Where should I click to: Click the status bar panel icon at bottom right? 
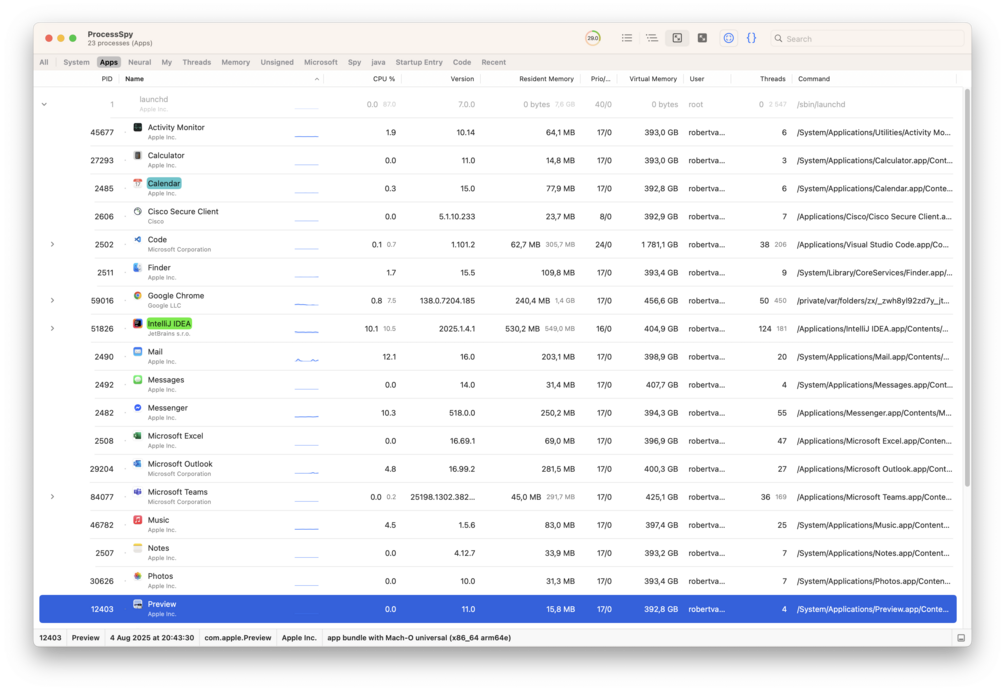(961, 638)
